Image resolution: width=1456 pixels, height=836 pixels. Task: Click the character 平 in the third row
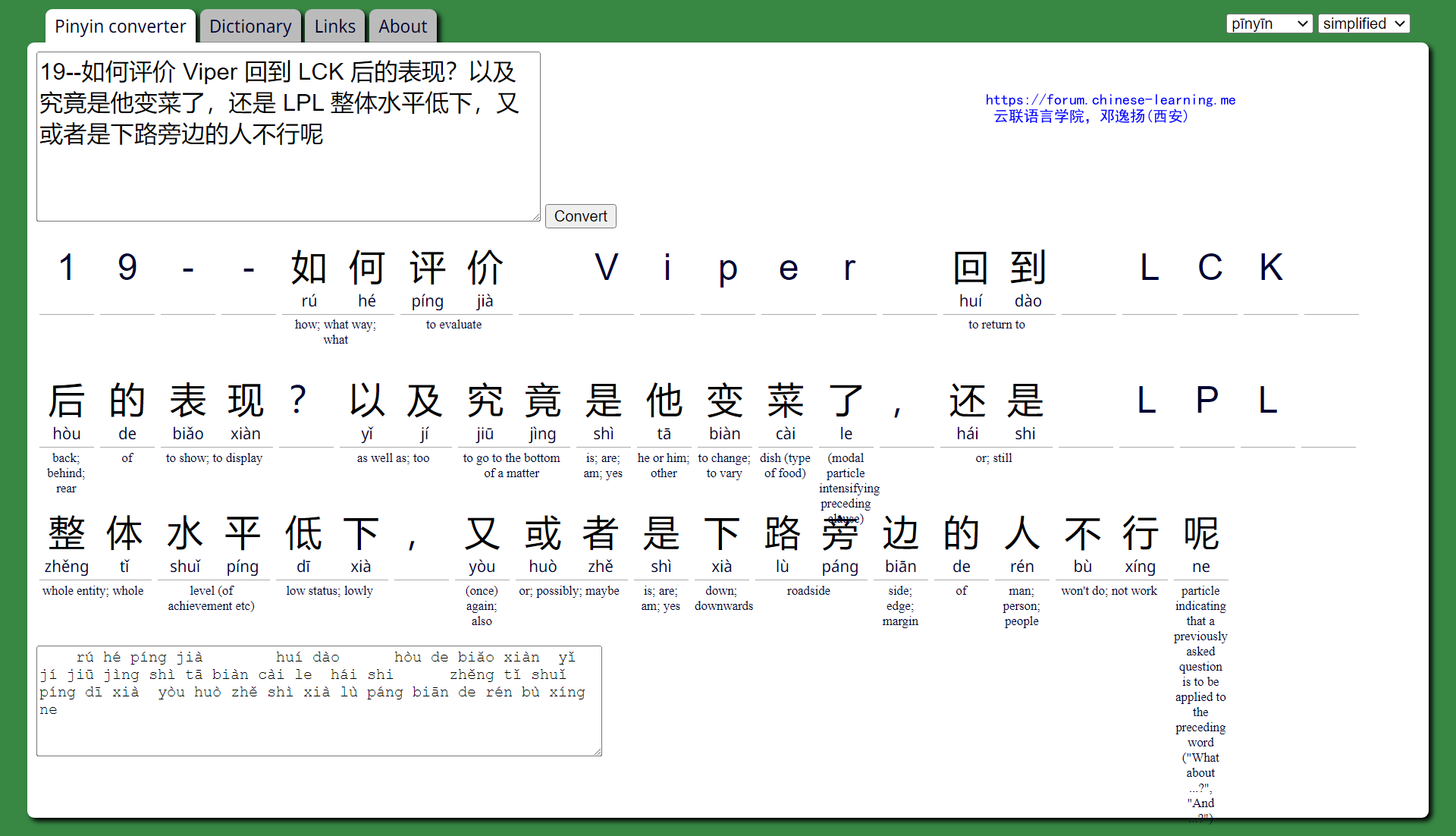pyautogui.click(x=243, y=533)
